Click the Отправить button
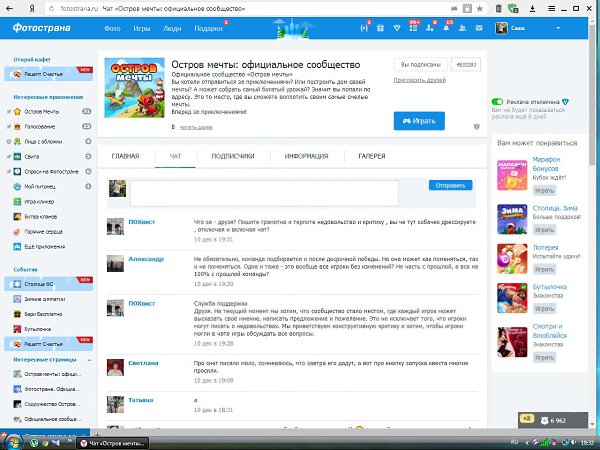 click(450, 185)
